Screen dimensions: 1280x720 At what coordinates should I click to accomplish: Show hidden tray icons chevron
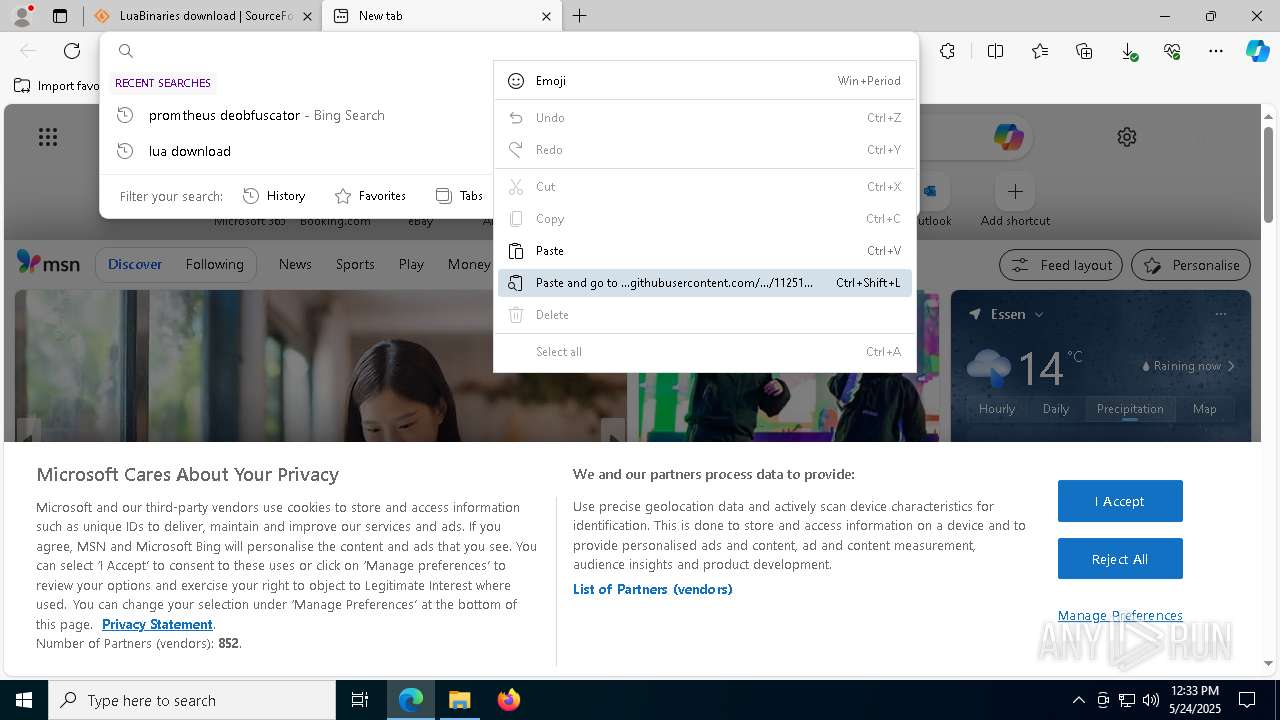point(1078,700)
